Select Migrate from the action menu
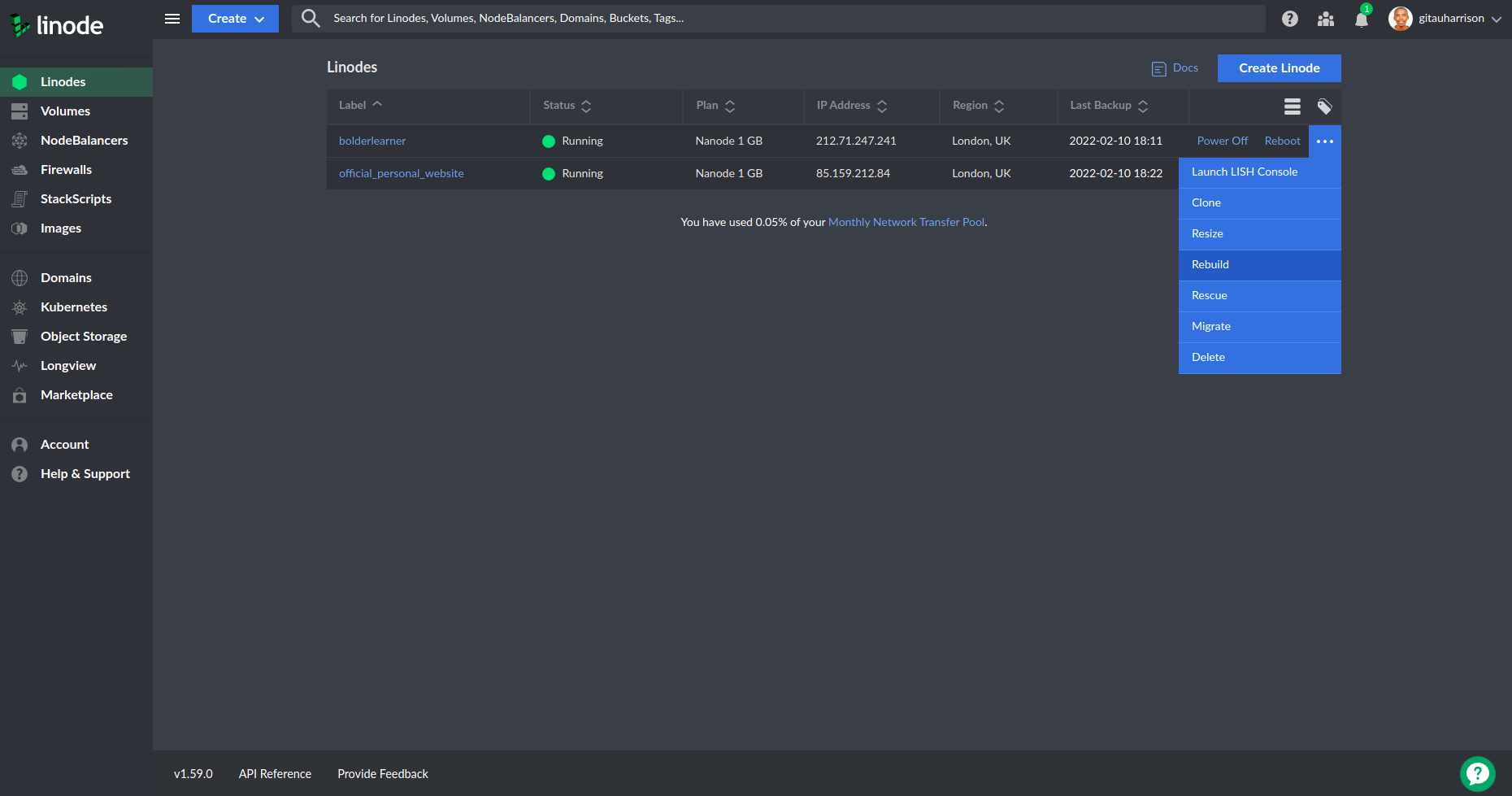The width and height of the screenshot is (1512, 796). click(1260, 327)
